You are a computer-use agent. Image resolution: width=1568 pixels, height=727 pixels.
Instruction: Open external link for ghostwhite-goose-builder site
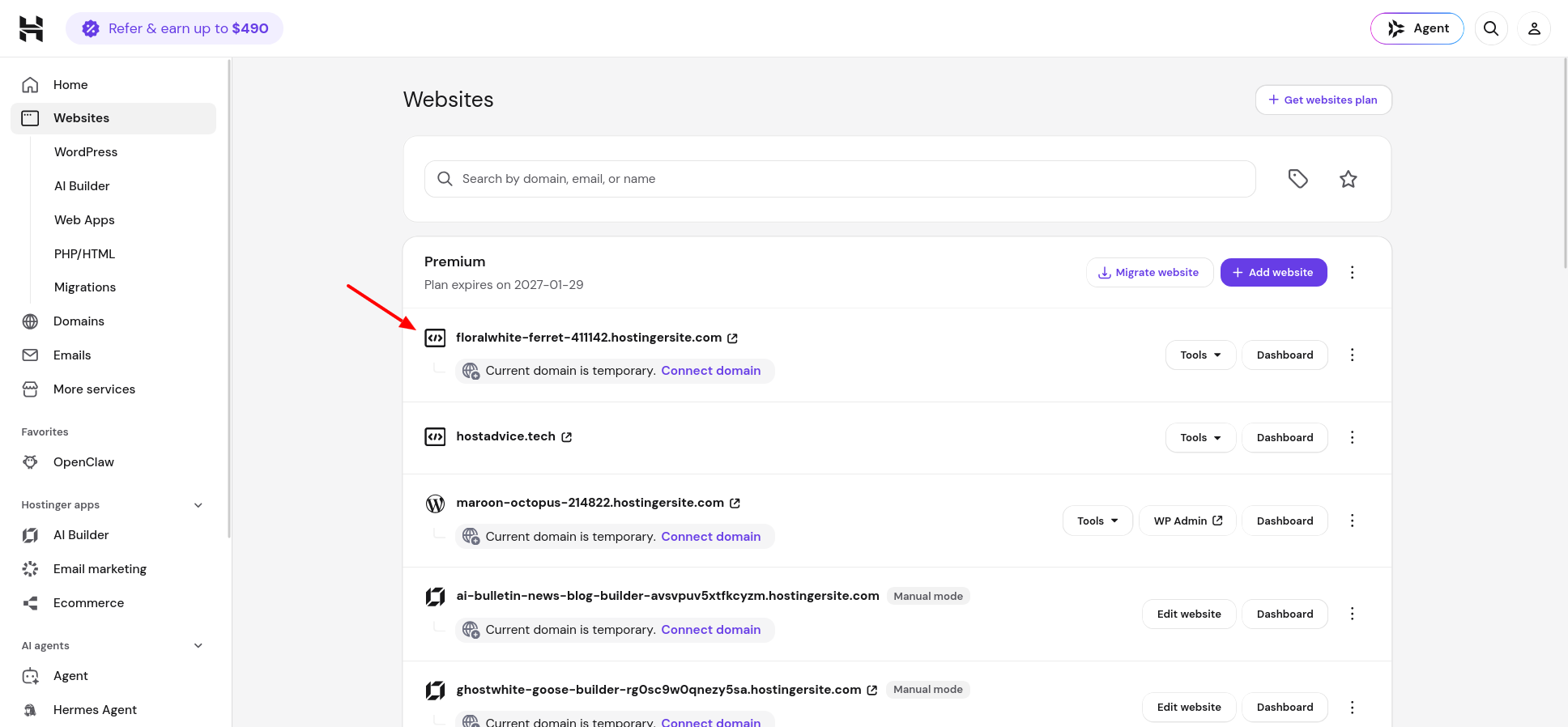(872, 690)
